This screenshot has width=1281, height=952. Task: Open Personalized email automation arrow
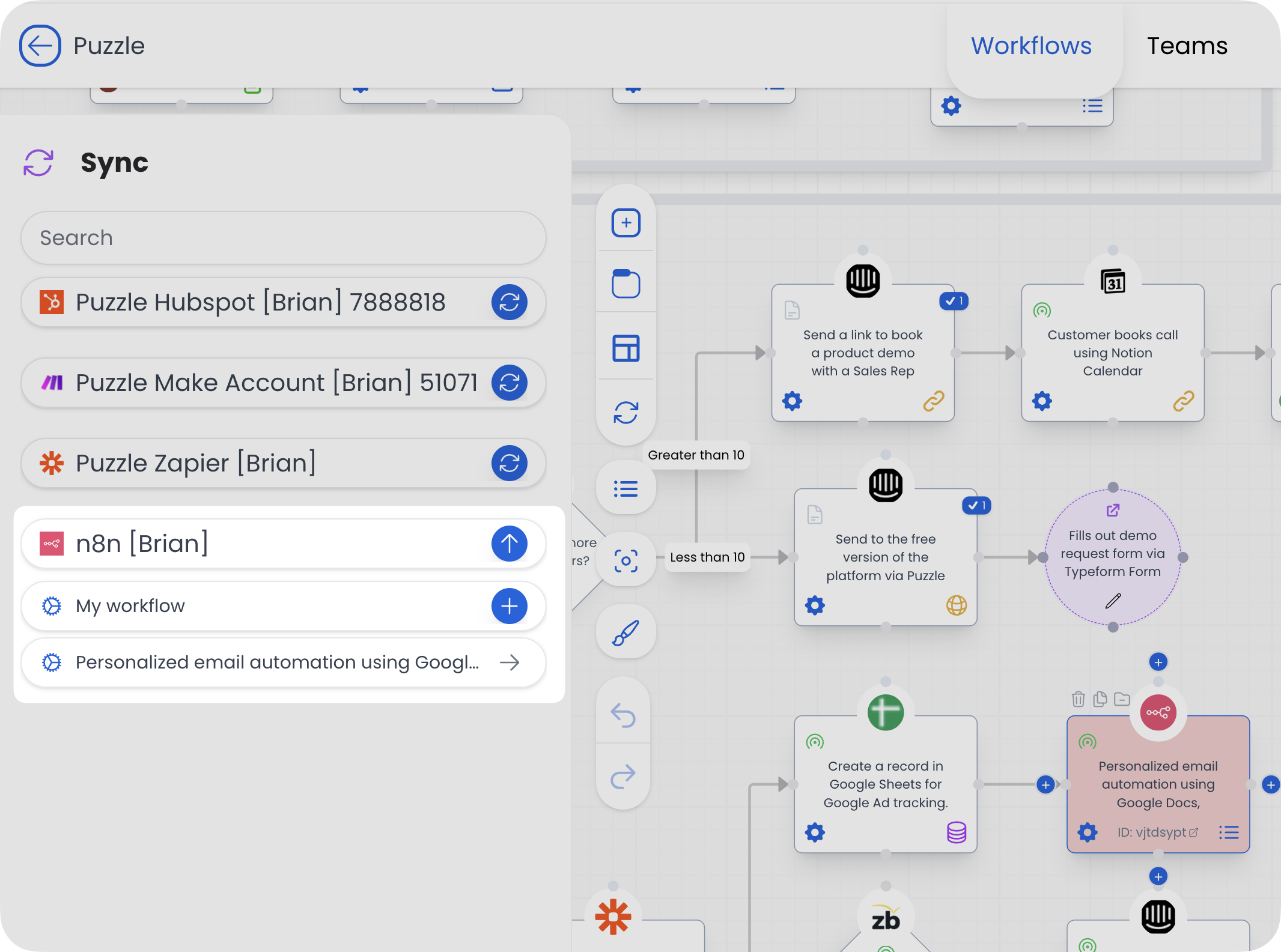coord(509,662)
